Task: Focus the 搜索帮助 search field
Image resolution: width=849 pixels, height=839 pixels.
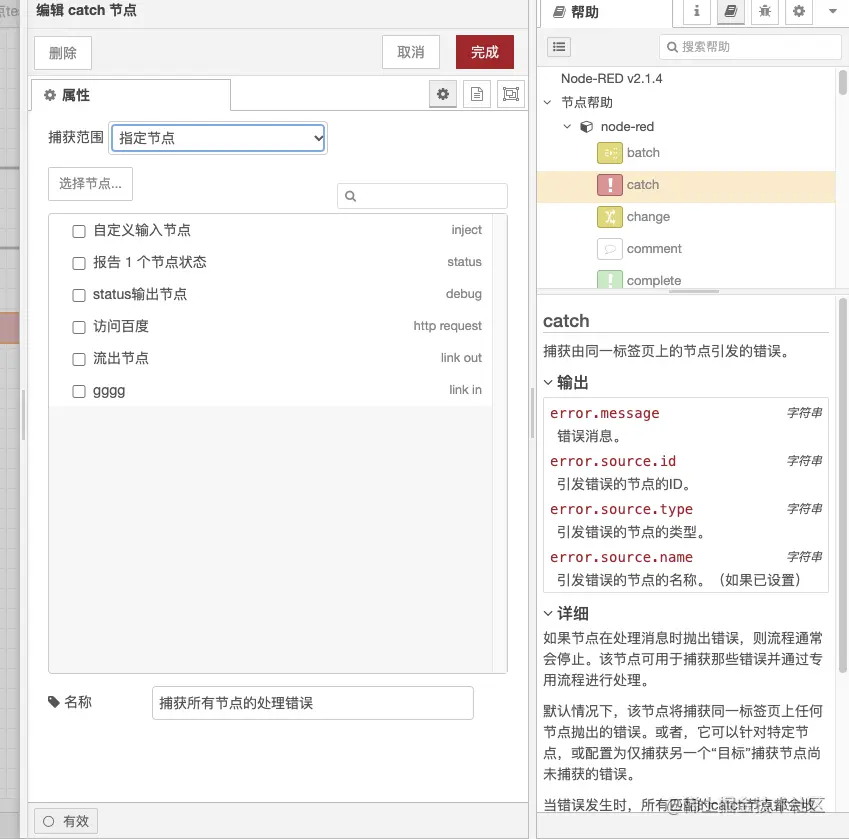Action: point(750,47)
